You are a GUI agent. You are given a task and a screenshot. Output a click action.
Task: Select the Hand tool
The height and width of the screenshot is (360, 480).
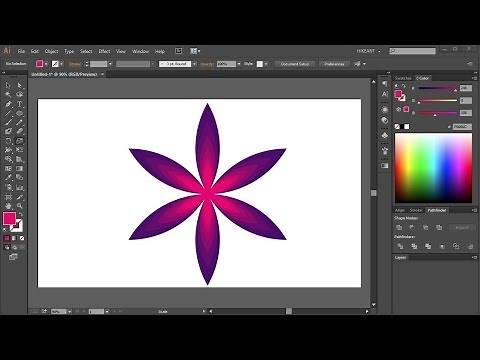(x=8, y=206)
